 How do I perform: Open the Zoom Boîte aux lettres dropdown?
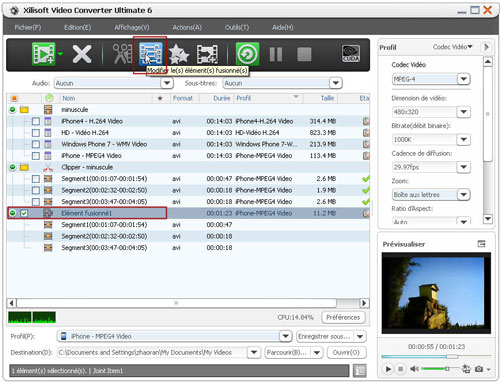point(464,194)
